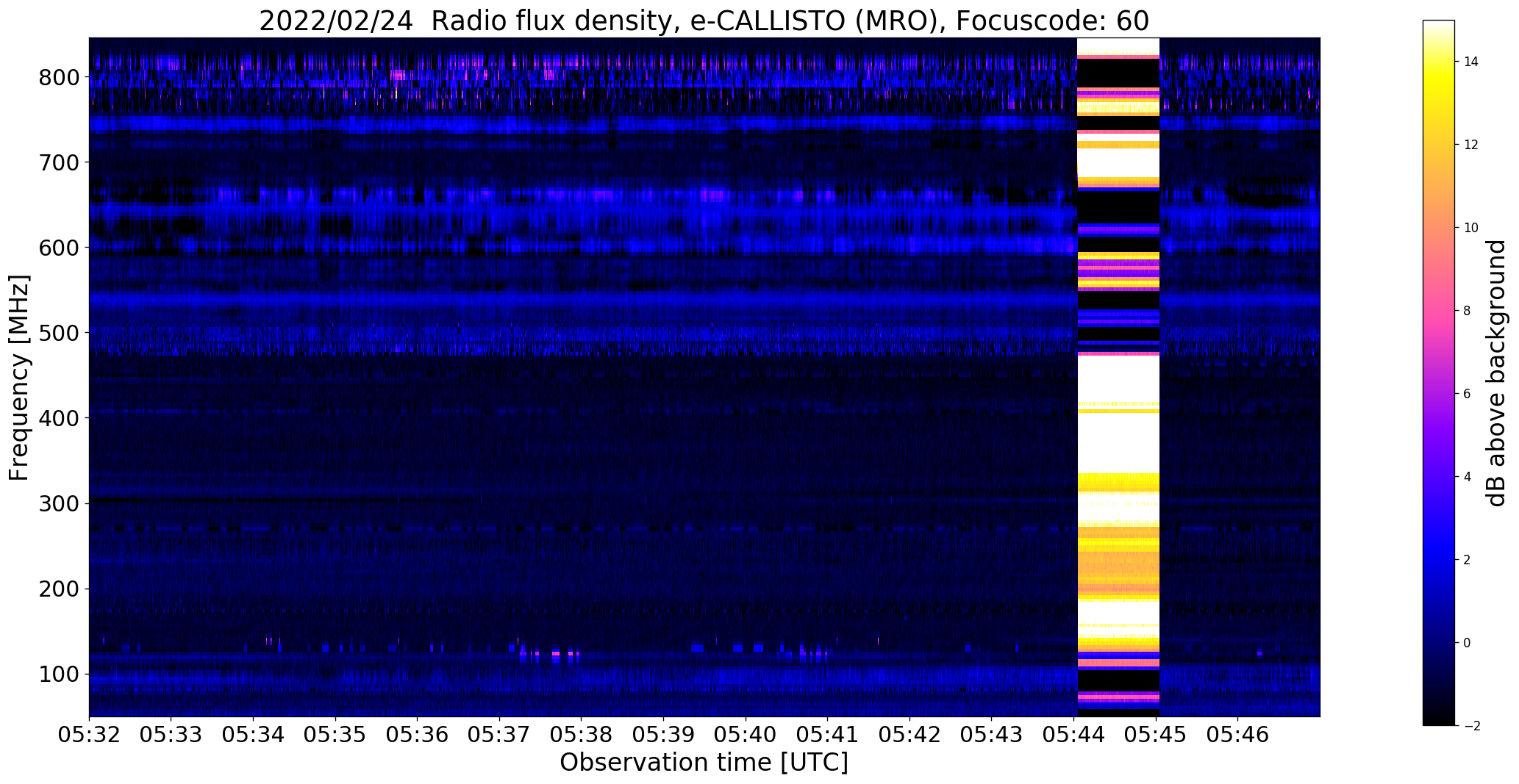Screen dimensions: 1519x784
Task: Click the 05:35 time tick label
Action: point(336,734)
